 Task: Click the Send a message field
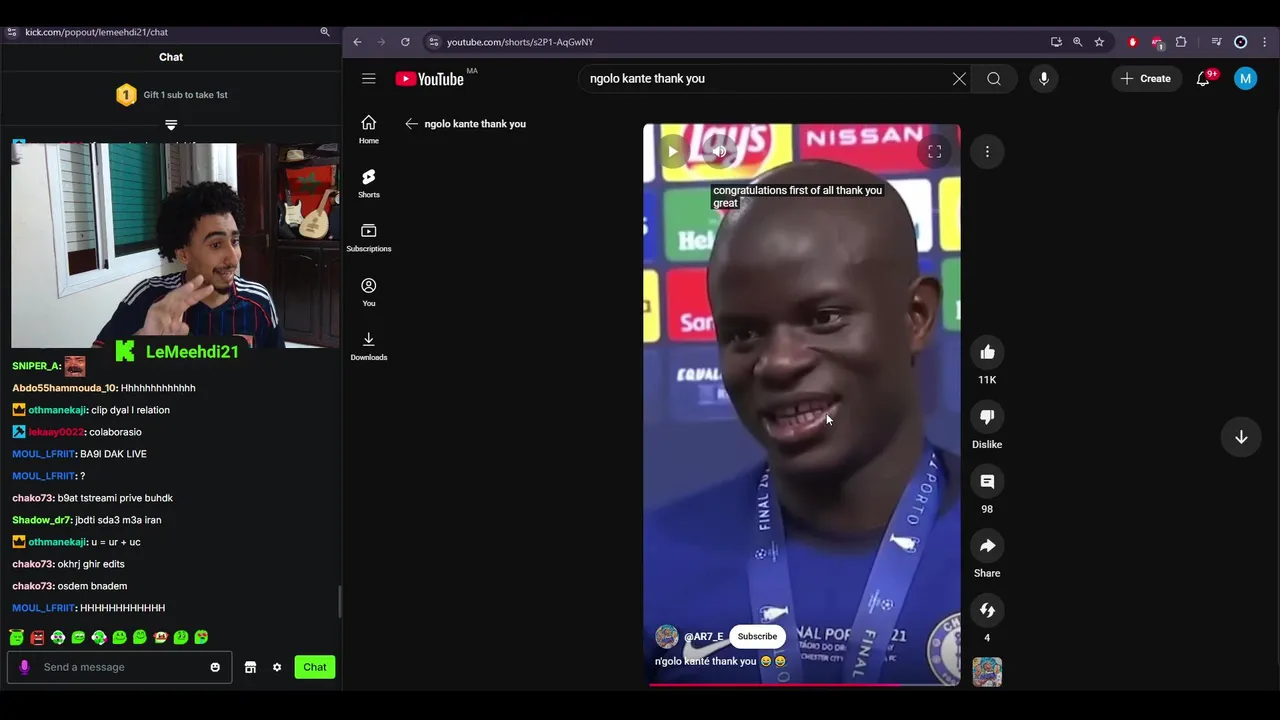tap(120, 667)
